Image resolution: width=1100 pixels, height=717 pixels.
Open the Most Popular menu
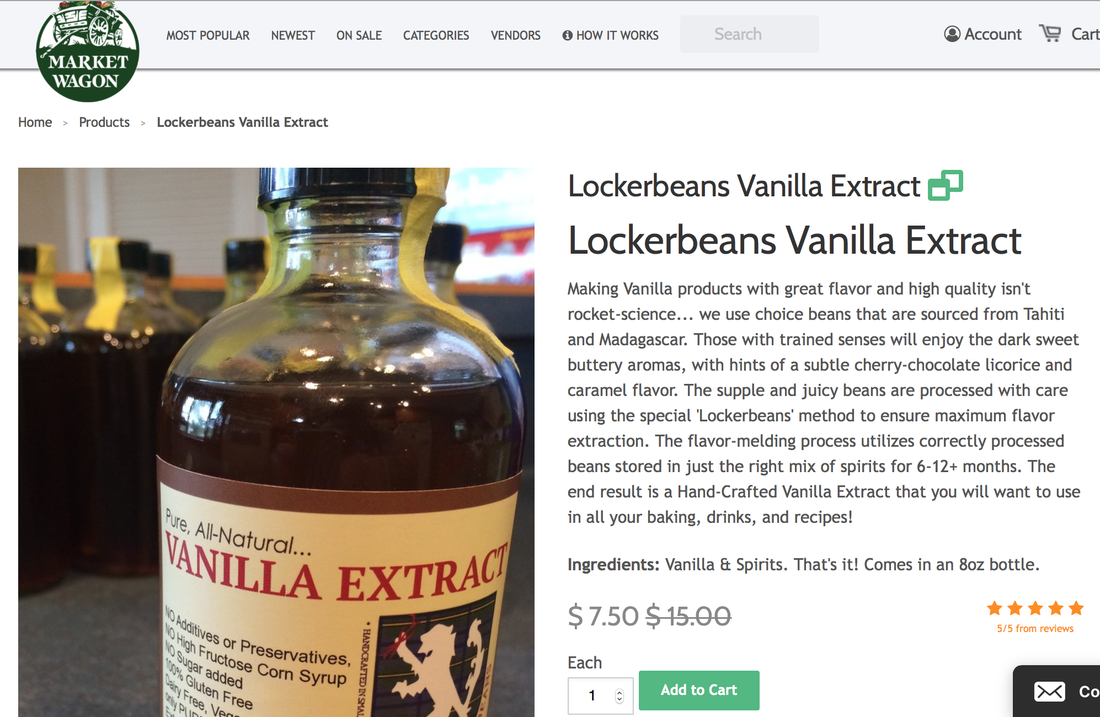click(x=208, y=35)
